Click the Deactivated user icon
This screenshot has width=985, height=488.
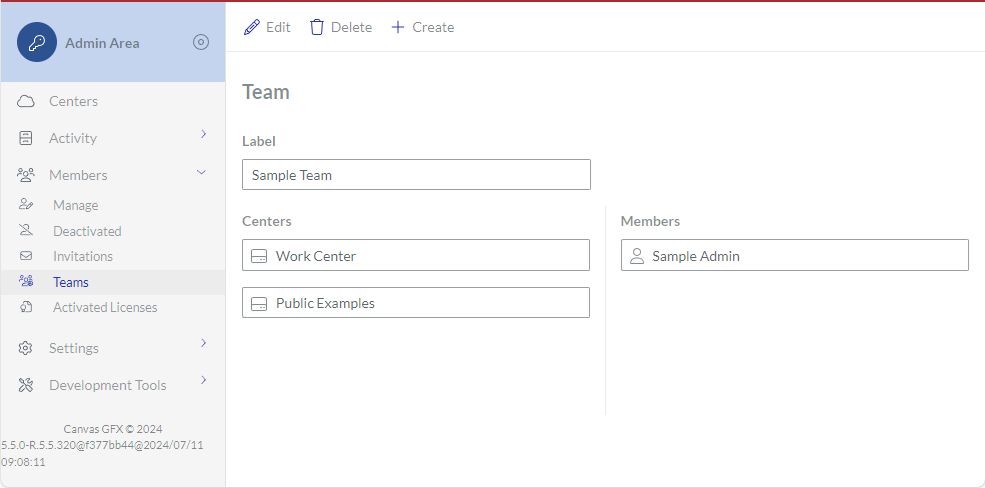click(x=26, y=230)
